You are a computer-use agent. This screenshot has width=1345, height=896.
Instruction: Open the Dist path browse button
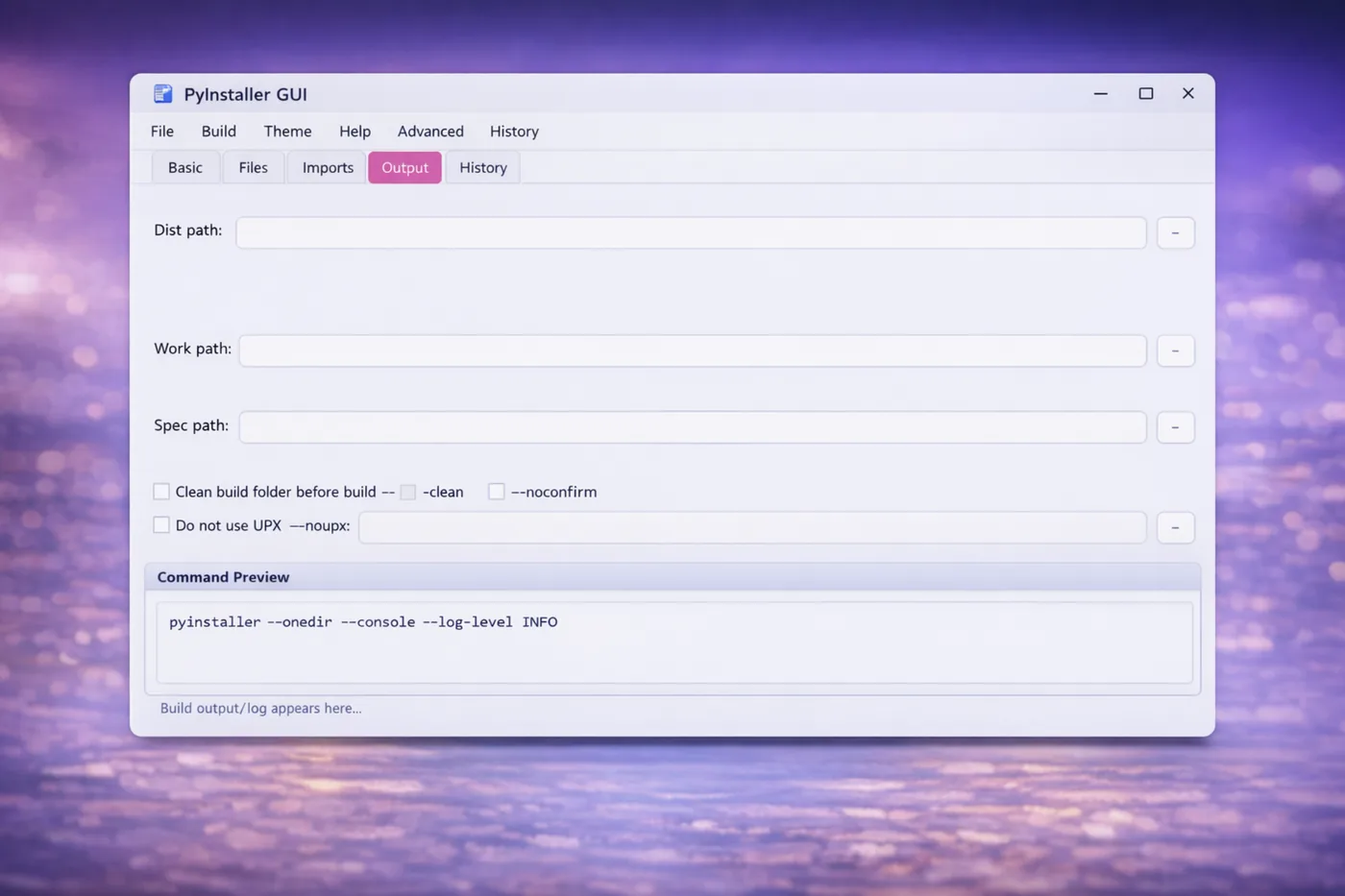1175,232
